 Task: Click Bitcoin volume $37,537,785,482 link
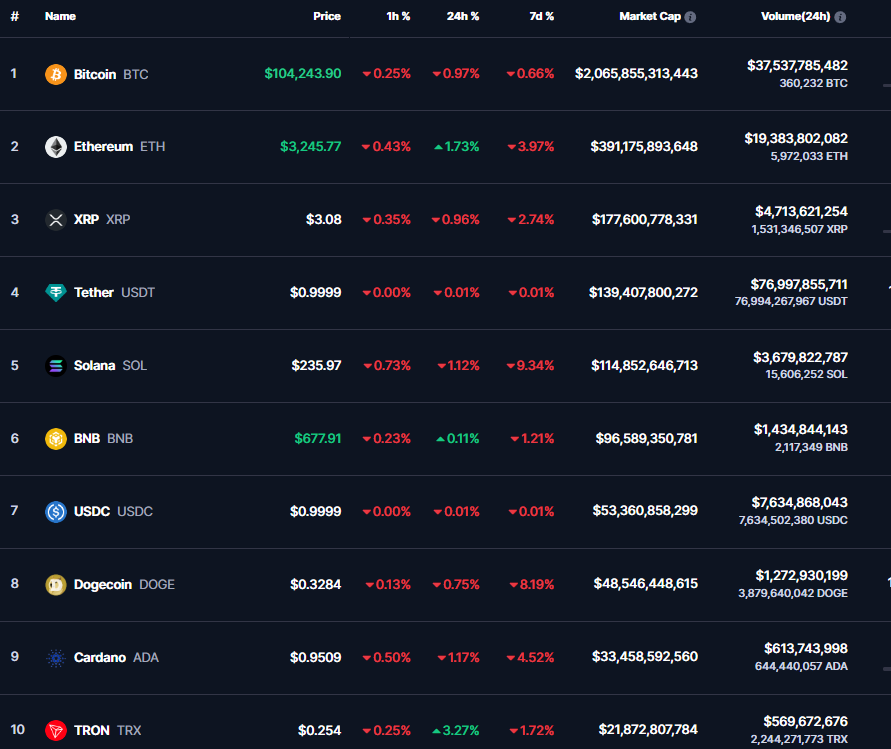point(797,66)
